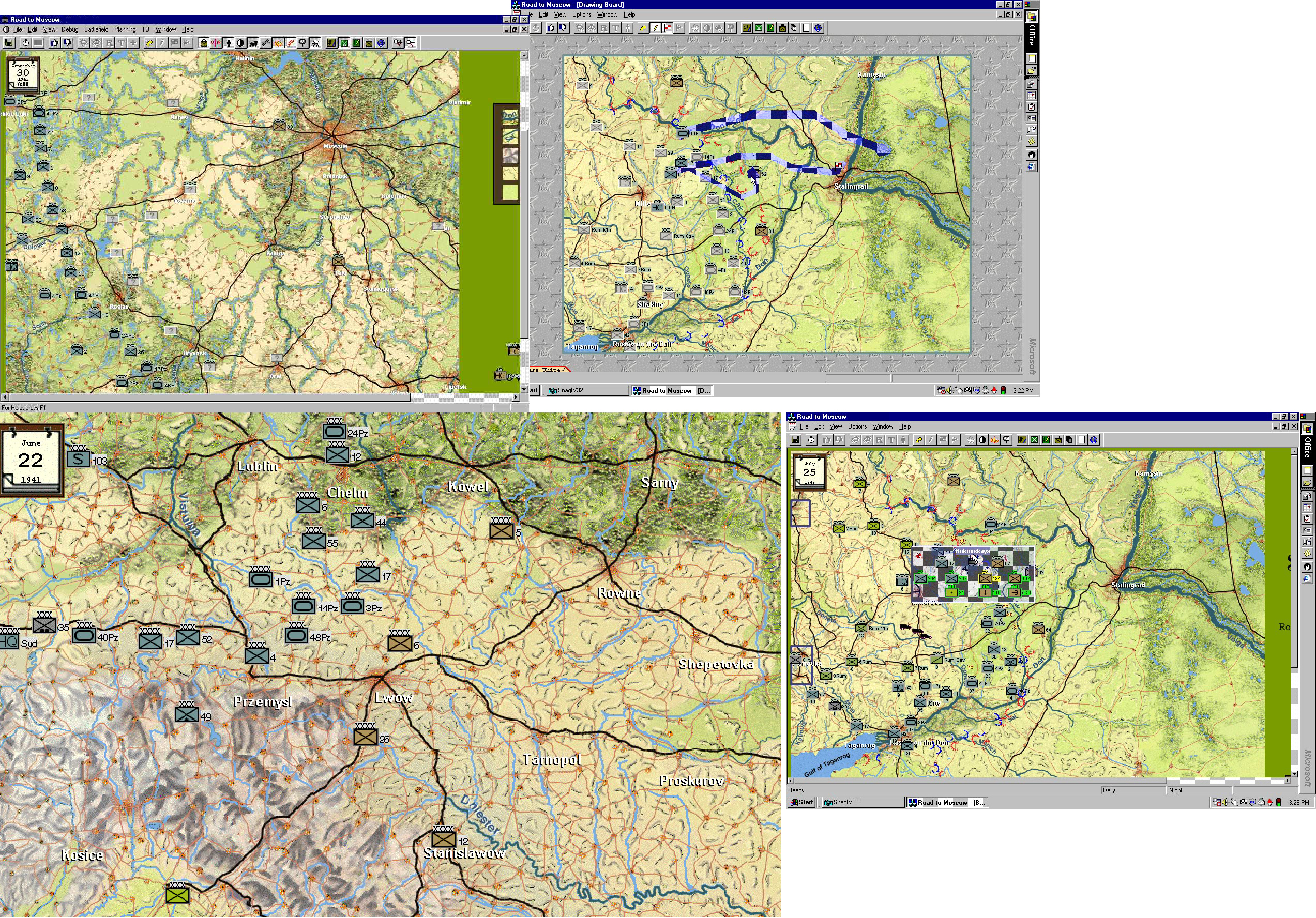Click the orange fire icon in top-left toolbar

pos(279,43)
